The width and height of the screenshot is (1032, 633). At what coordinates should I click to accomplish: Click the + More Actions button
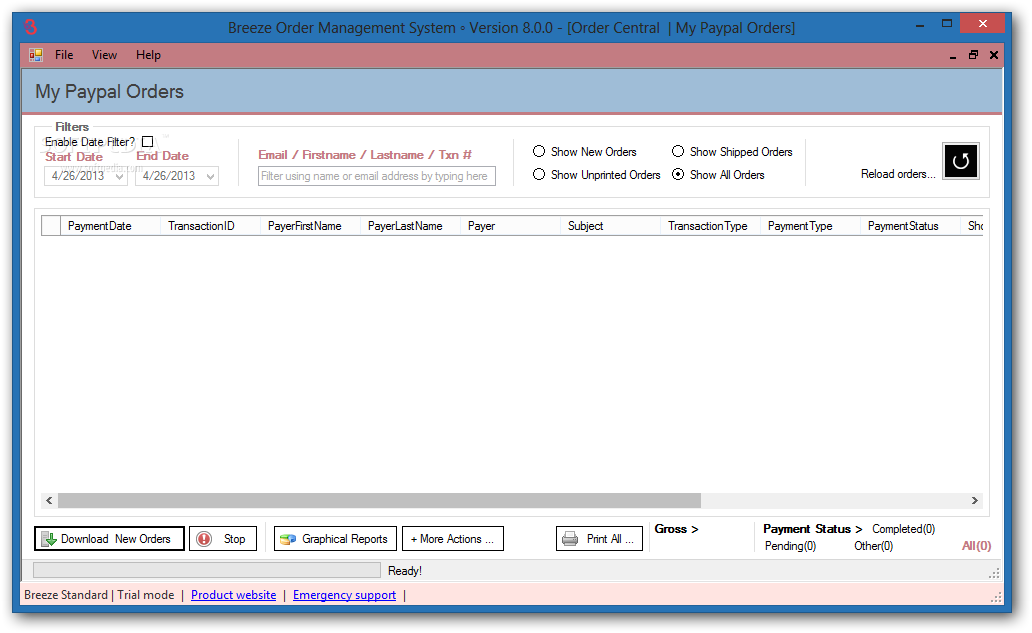(453, 539)
